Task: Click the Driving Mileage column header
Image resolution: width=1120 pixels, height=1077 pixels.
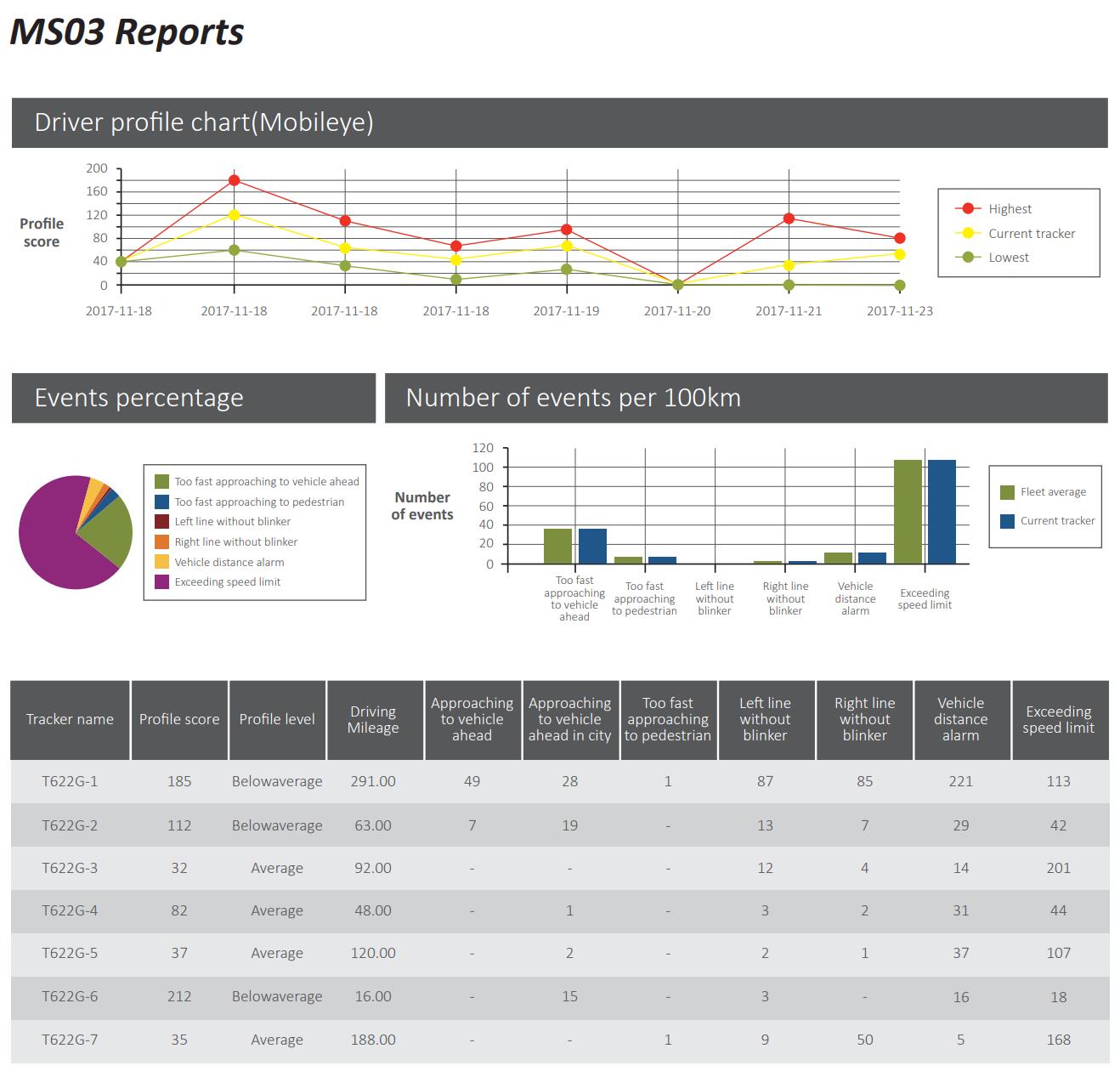Action: tap(373, 719)
